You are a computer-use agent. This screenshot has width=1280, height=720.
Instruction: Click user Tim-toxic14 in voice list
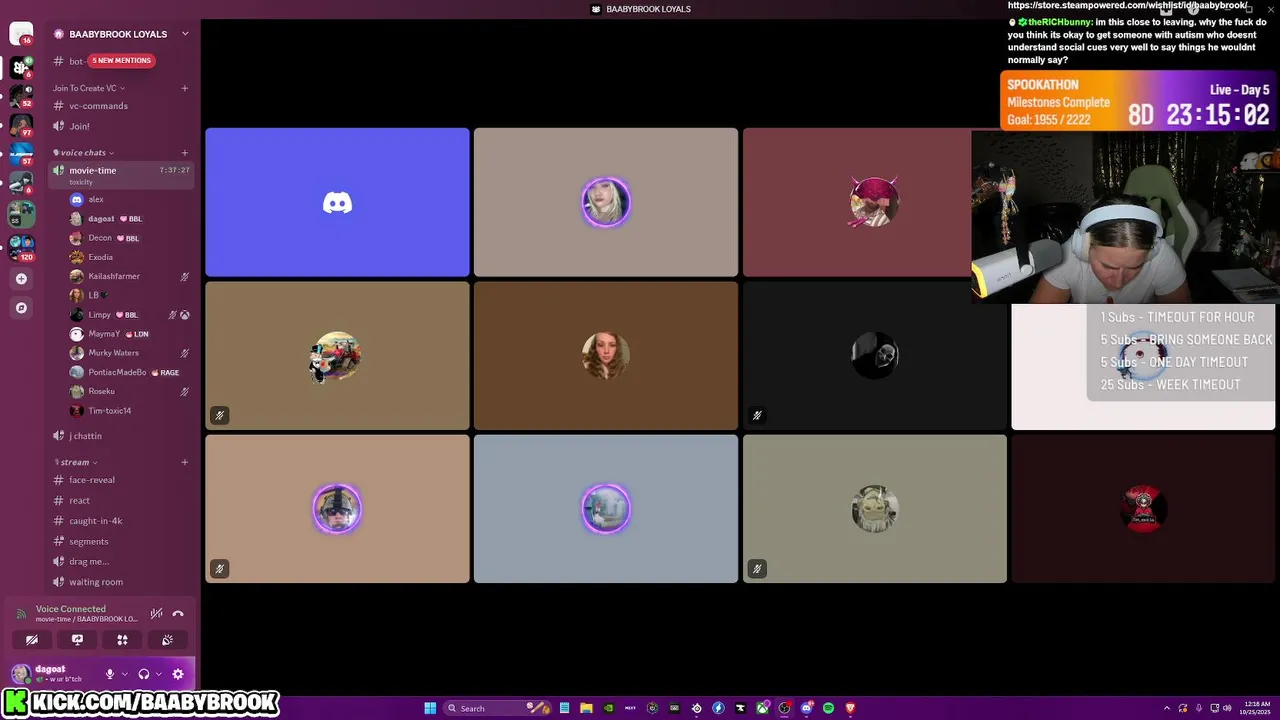point(130,411)
